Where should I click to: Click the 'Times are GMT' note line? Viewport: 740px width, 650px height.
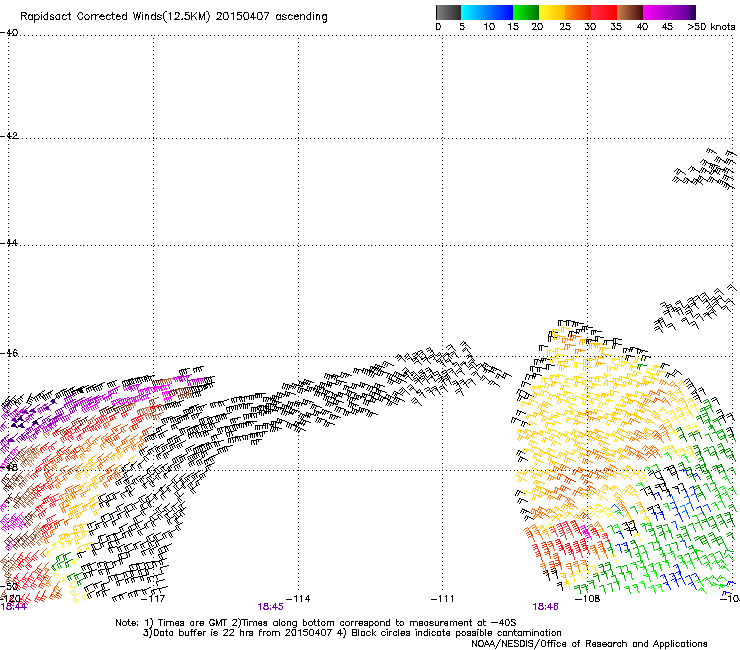click(316, 623)
